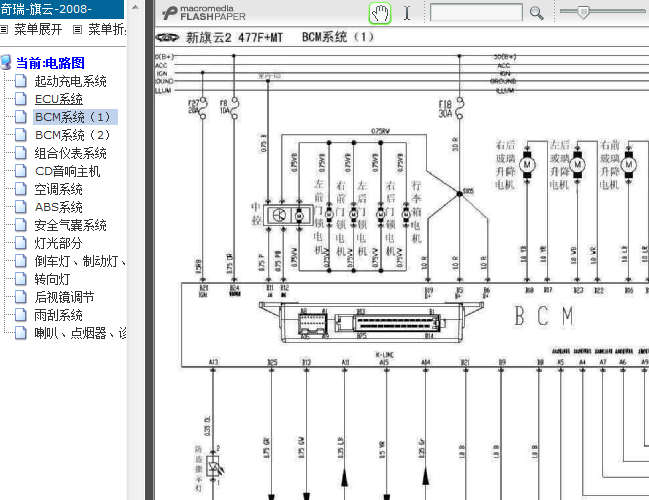The width and height of the screenshot is (649, 500).
Task: Click 菜单折叠 to collapse the menu
Action: point(107,29)
